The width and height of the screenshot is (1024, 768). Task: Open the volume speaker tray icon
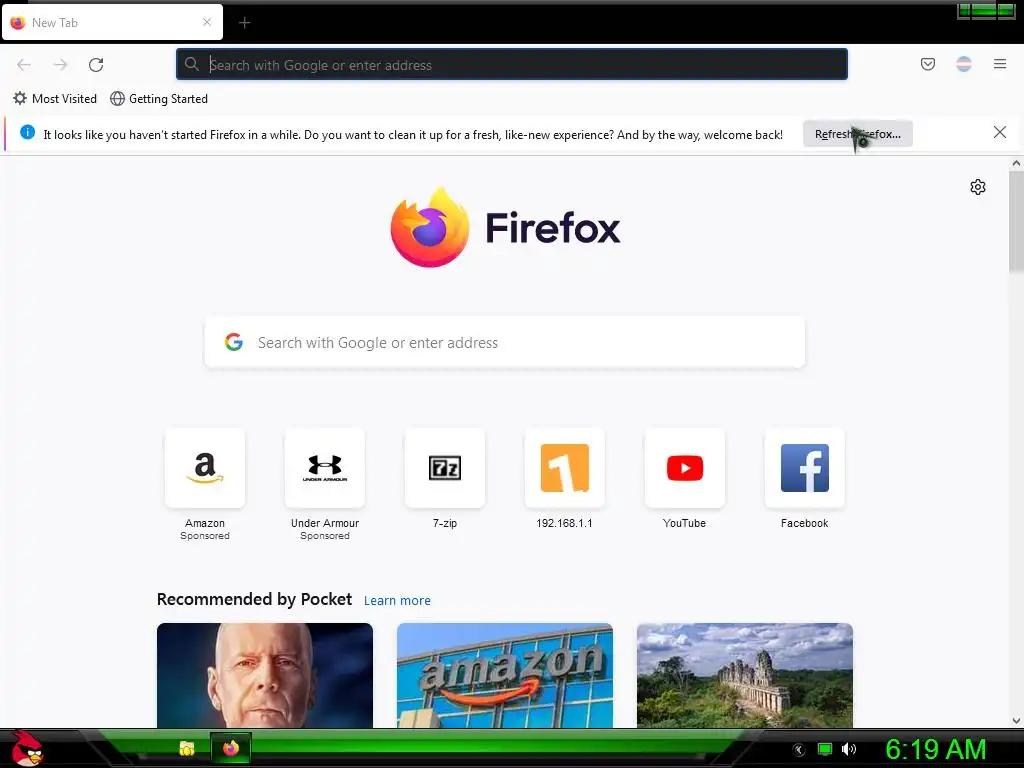coord(848,749)
